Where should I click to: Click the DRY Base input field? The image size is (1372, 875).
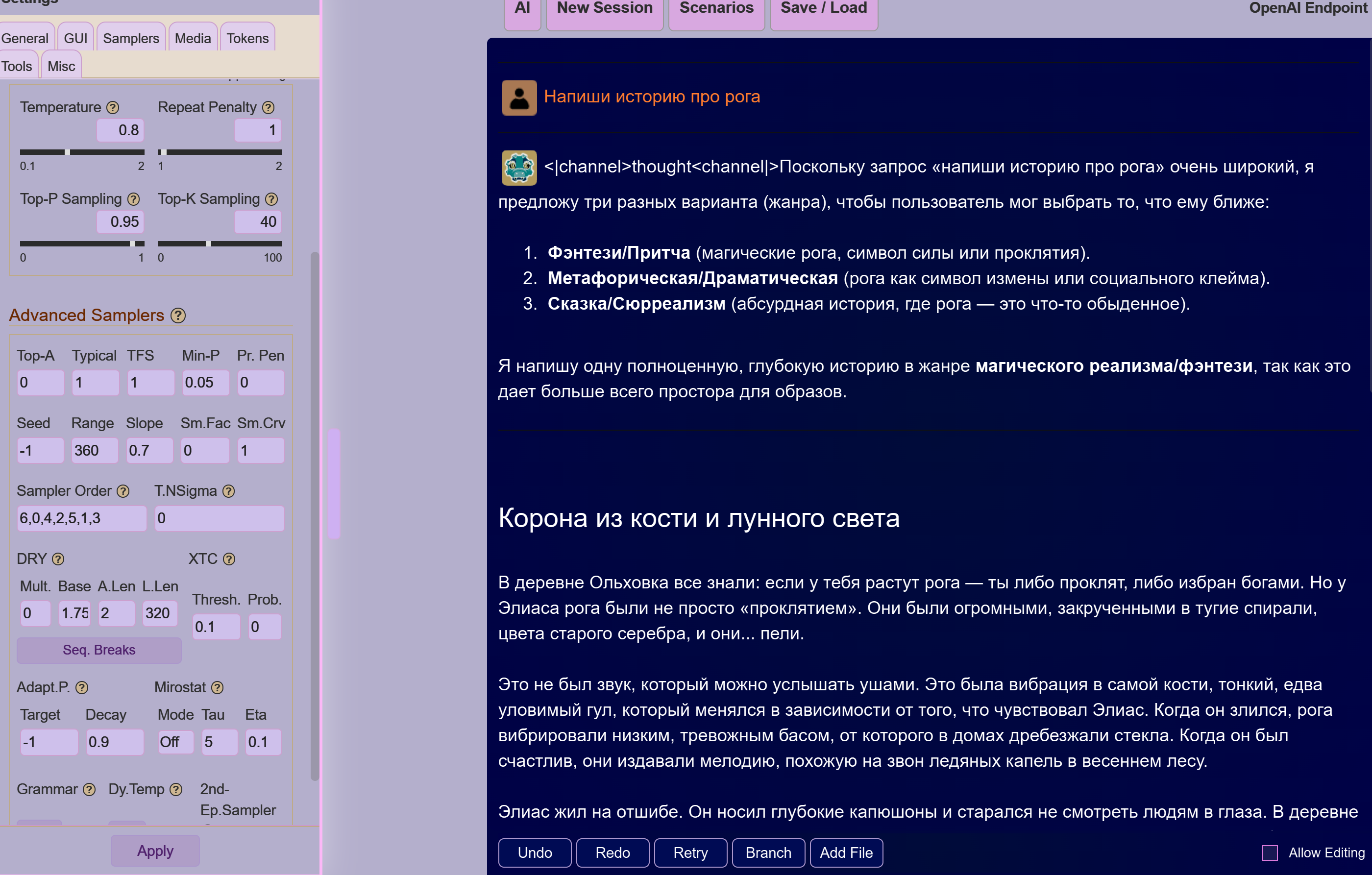coord(74,613)
